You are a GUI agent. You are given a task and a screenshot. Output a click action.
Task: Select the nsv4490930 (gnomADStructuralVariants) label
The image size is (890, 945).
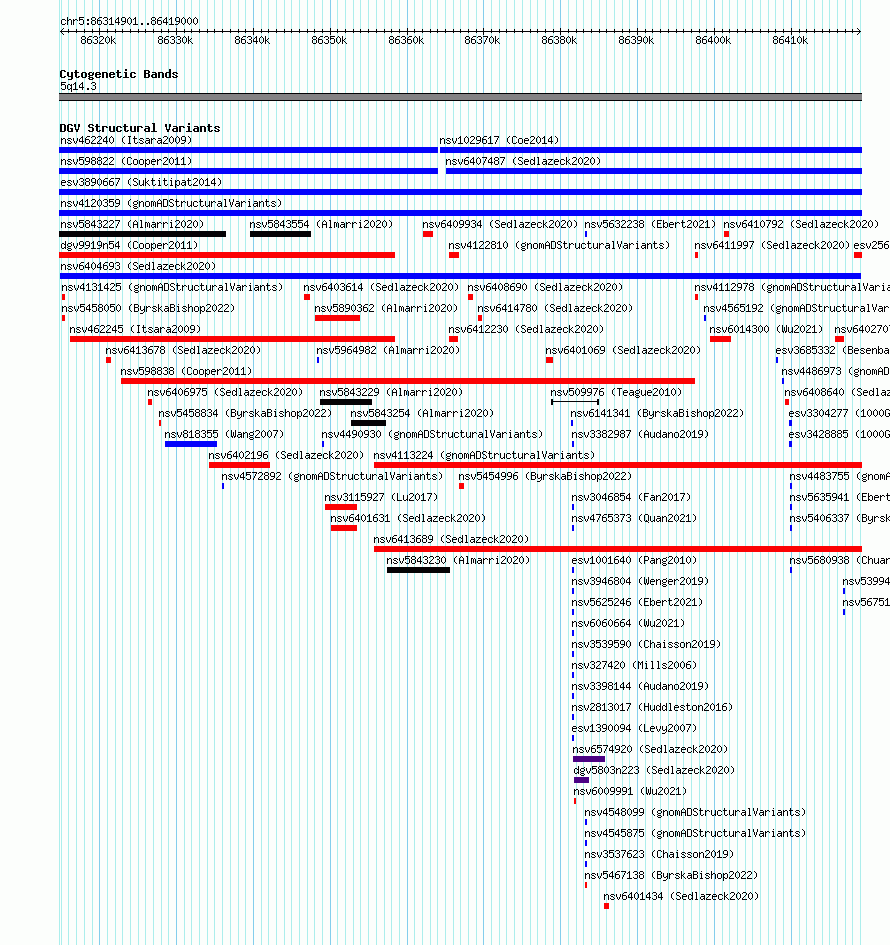(x=432, y=435)
